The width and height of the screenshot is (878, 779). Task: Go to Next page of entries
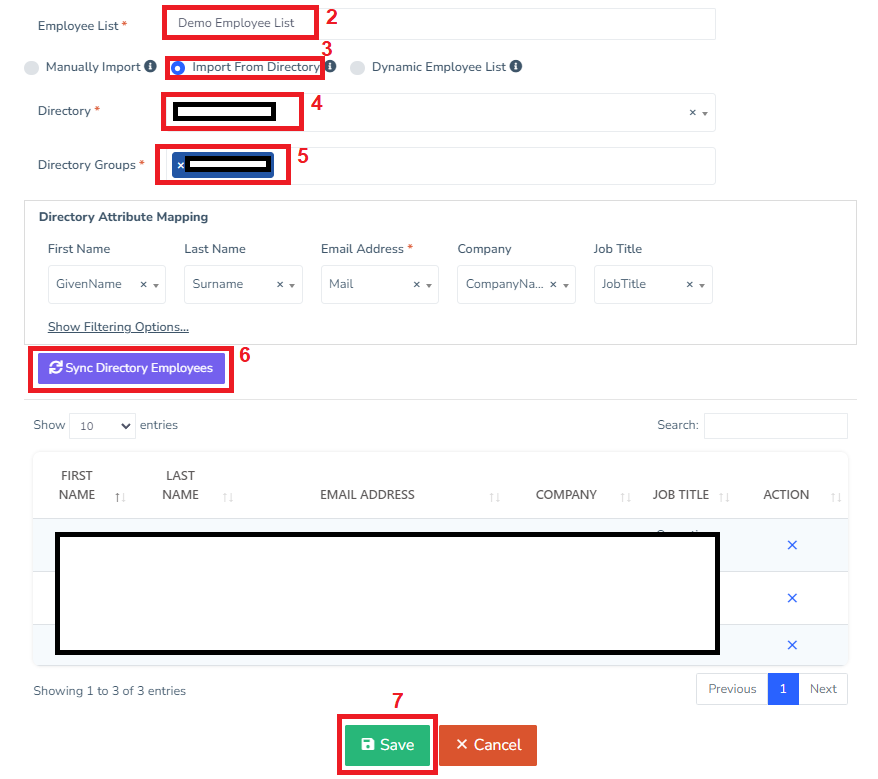pos(823,689)
